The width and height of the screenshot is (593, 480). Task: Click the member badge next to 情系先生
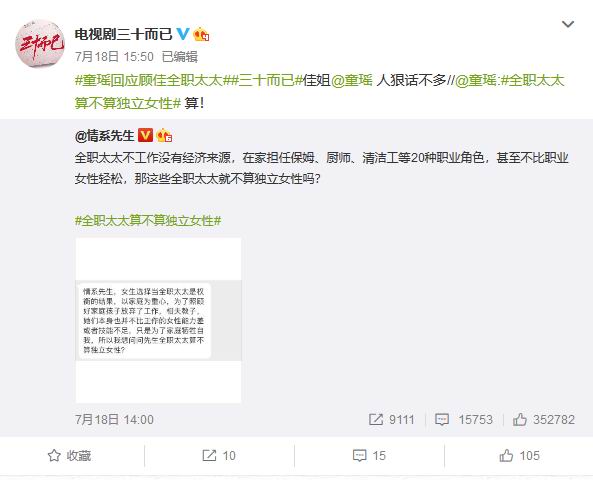(x=164, y=135)
